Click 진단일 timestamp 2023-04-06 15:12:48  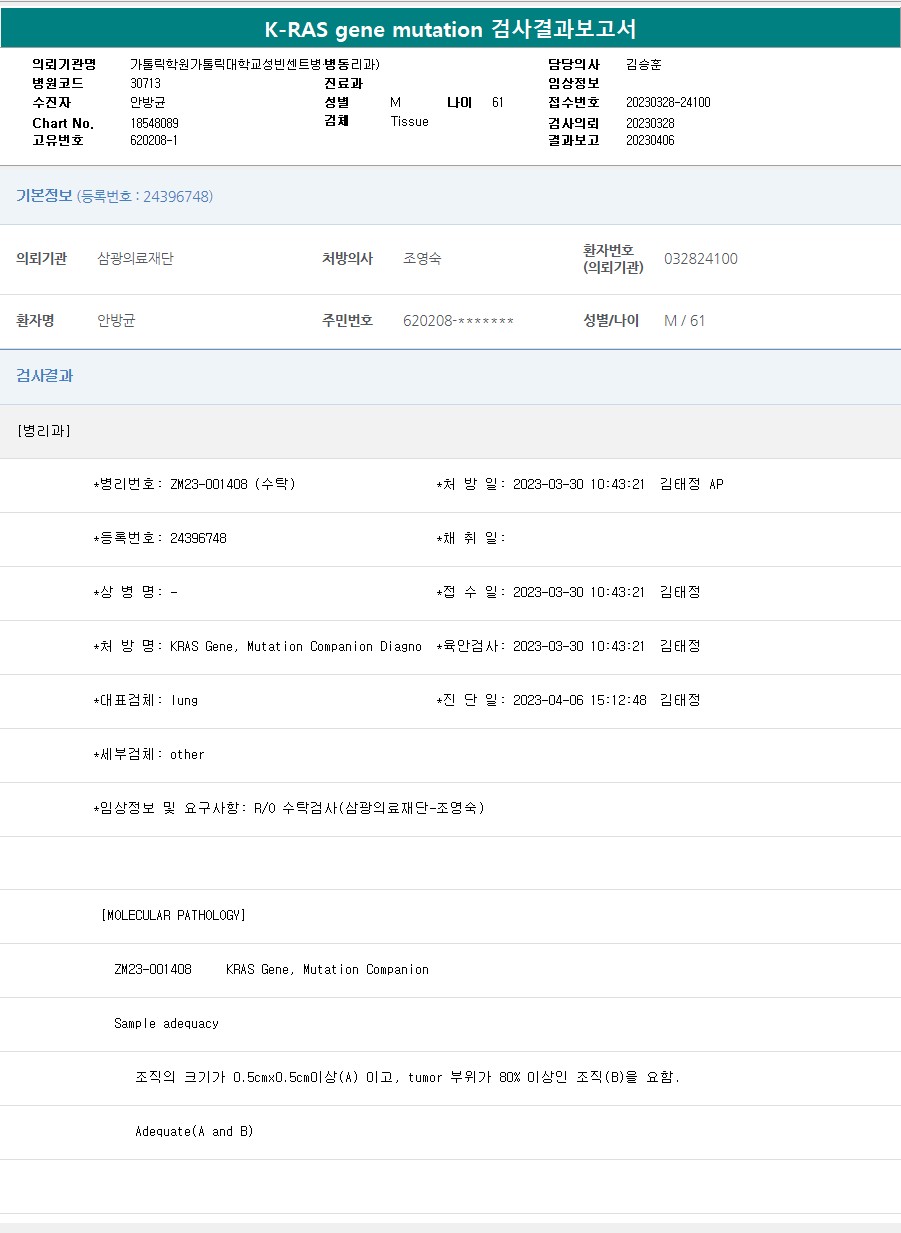579,700
